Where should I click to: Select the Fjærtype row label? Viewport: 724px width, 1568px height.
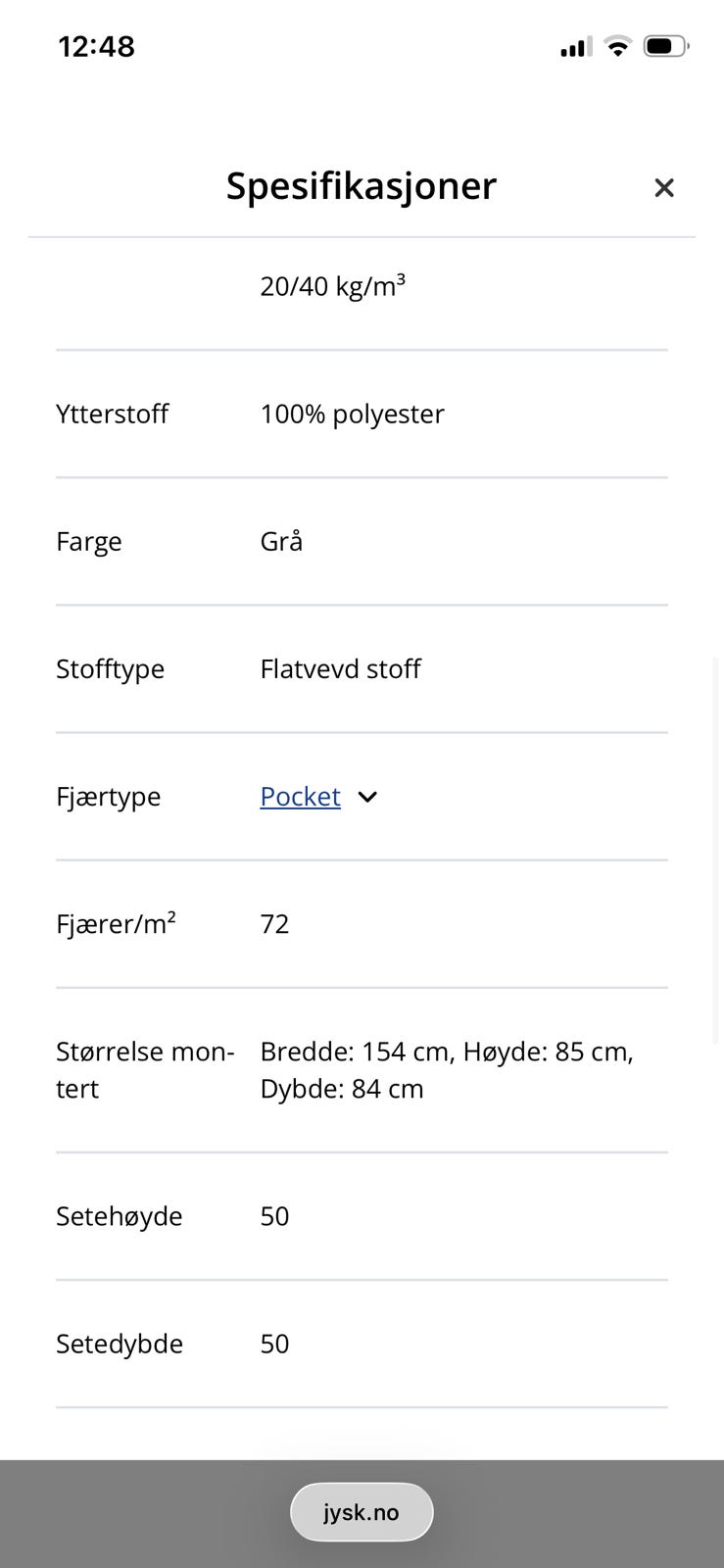108,797
